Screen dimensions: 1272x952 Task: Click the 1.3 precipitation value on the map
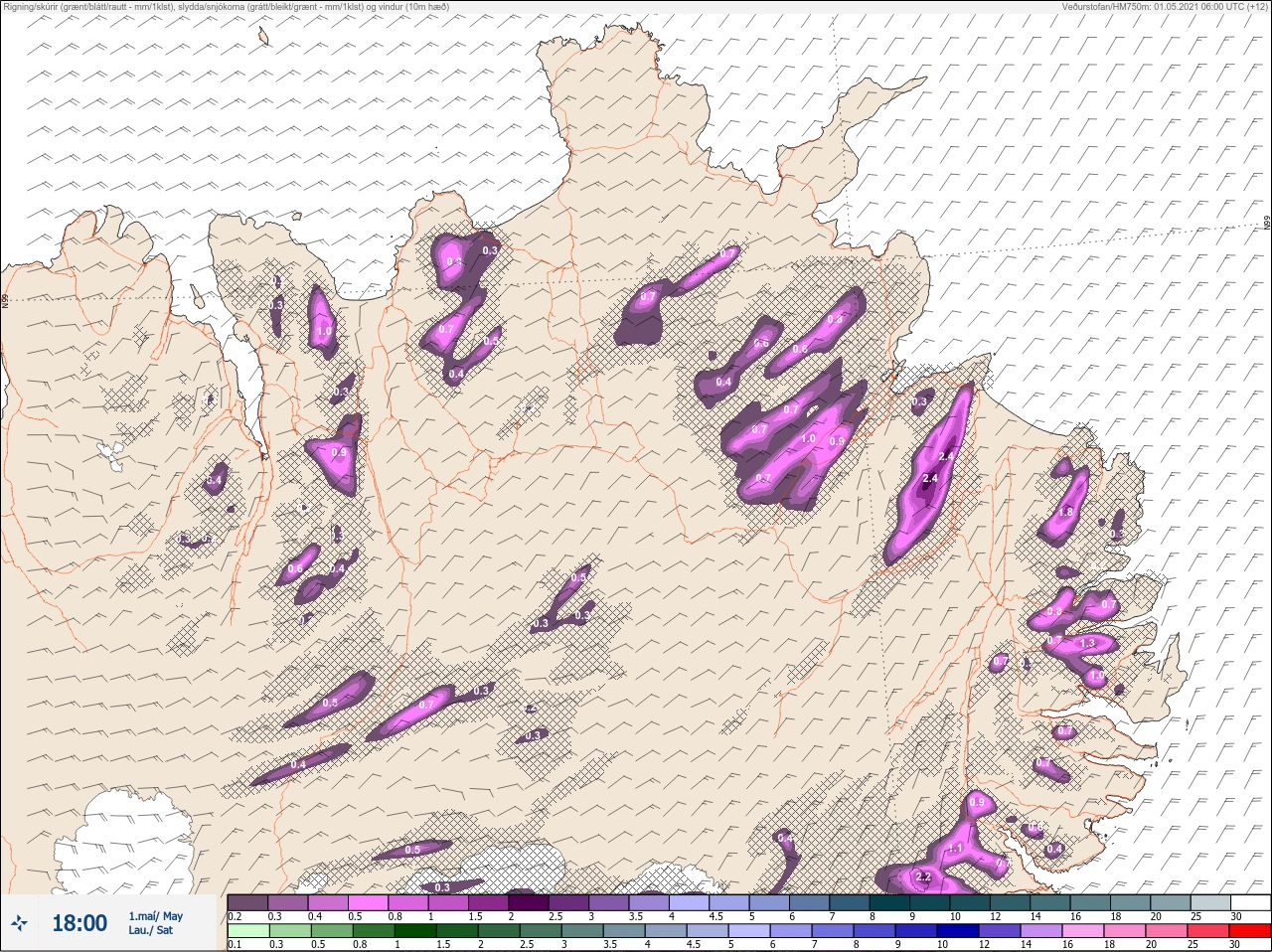(x=1087, y=643)
